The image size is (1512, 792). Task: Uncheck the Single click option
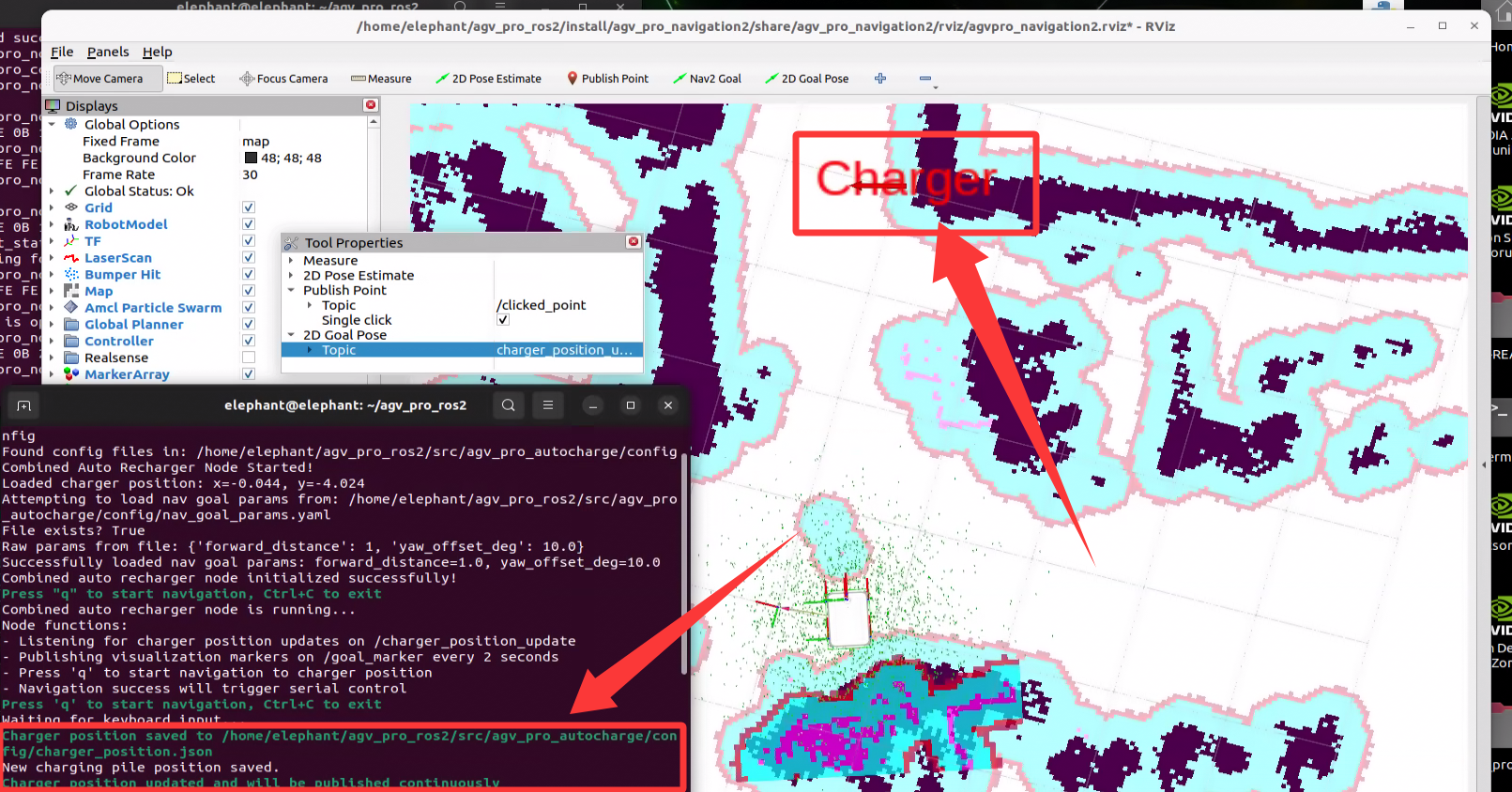click(x=503, y=320)
